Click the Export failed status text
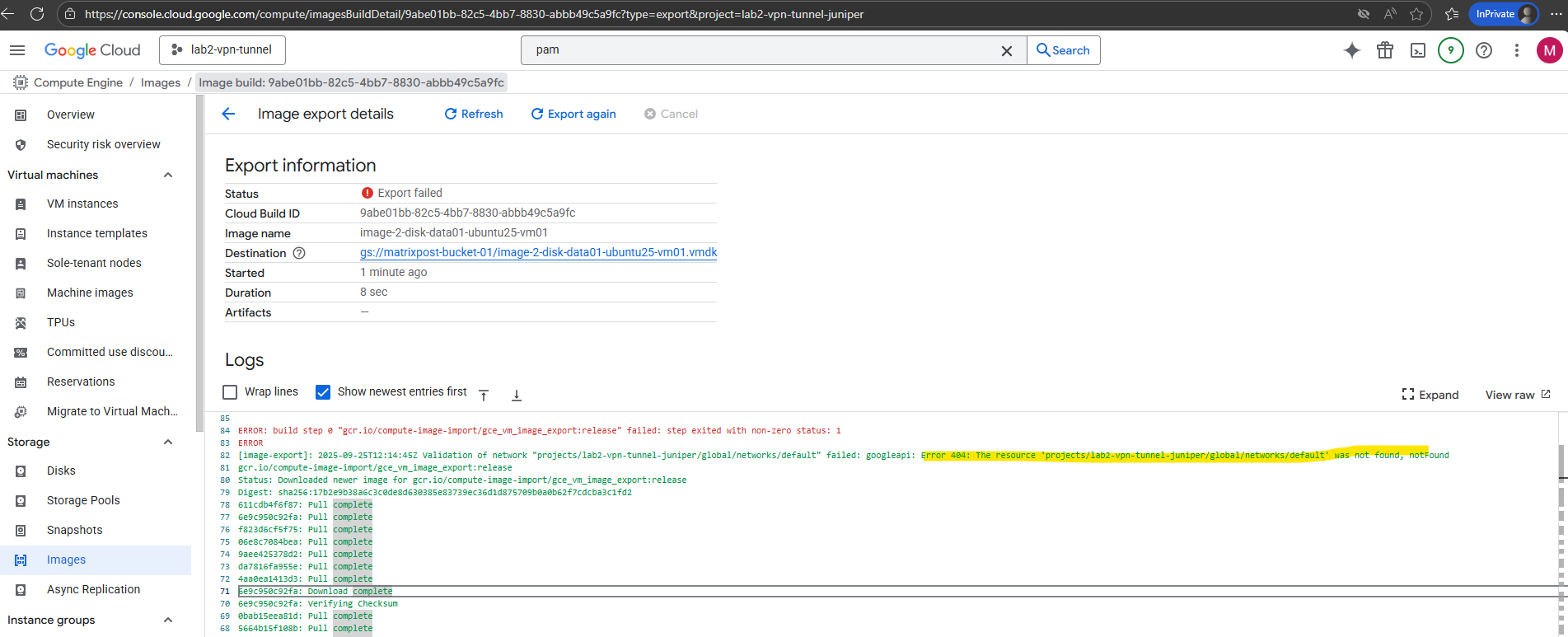Screen dimensions: 1568x637 [x=410, y=193]
